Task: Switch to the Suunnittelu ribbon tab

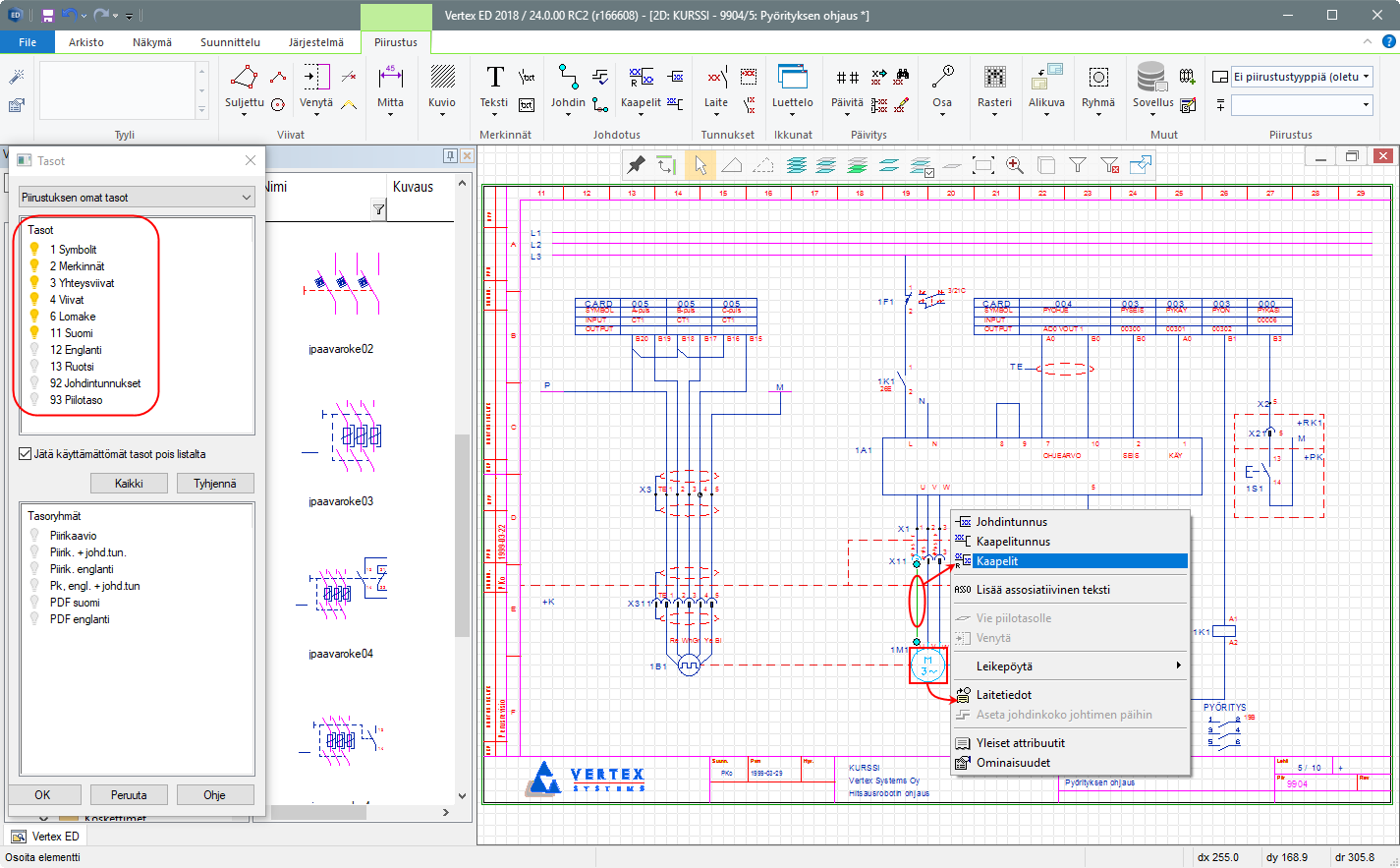Action: click(230, 42)
